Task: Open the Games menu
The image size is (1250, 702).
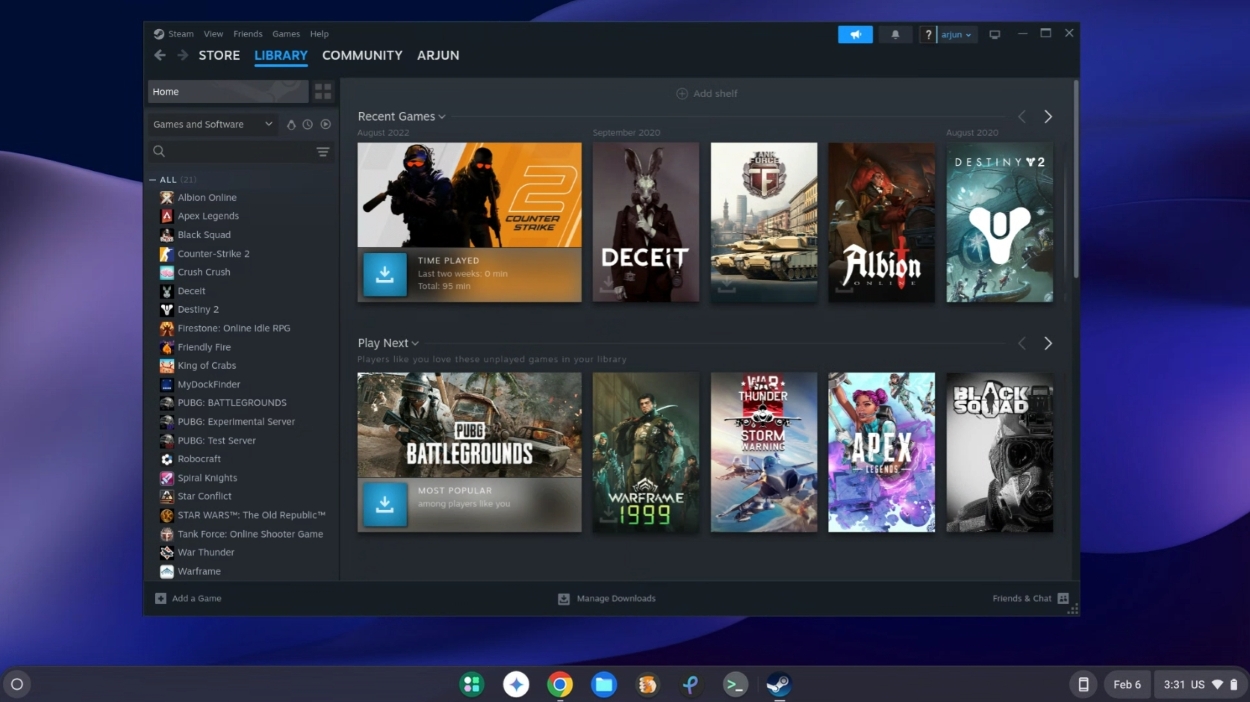Action: click(286, 34)
